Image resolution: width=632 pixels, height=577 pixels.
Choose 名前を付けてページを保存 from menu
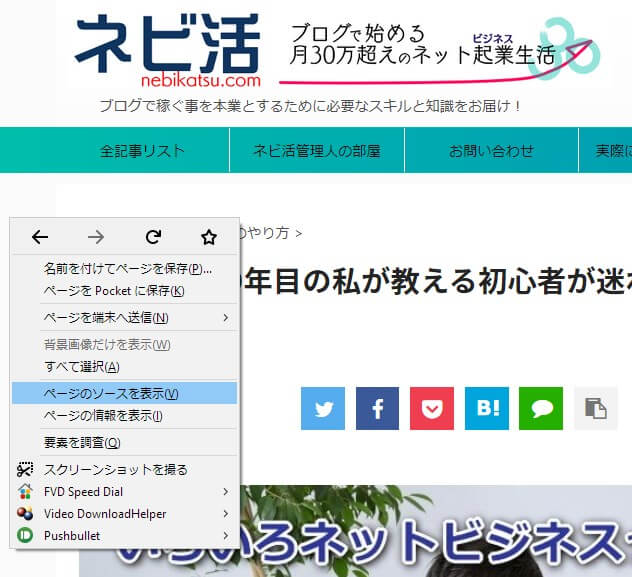point(125,269)
